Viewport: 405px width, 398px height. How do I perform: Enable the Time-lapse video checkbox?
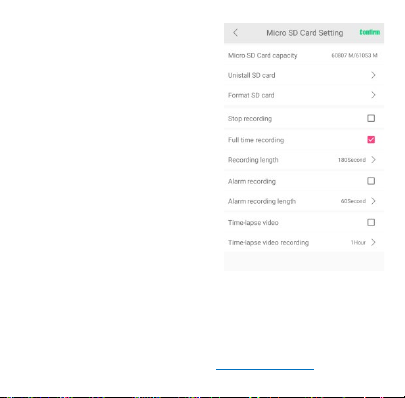pos(371,222)
